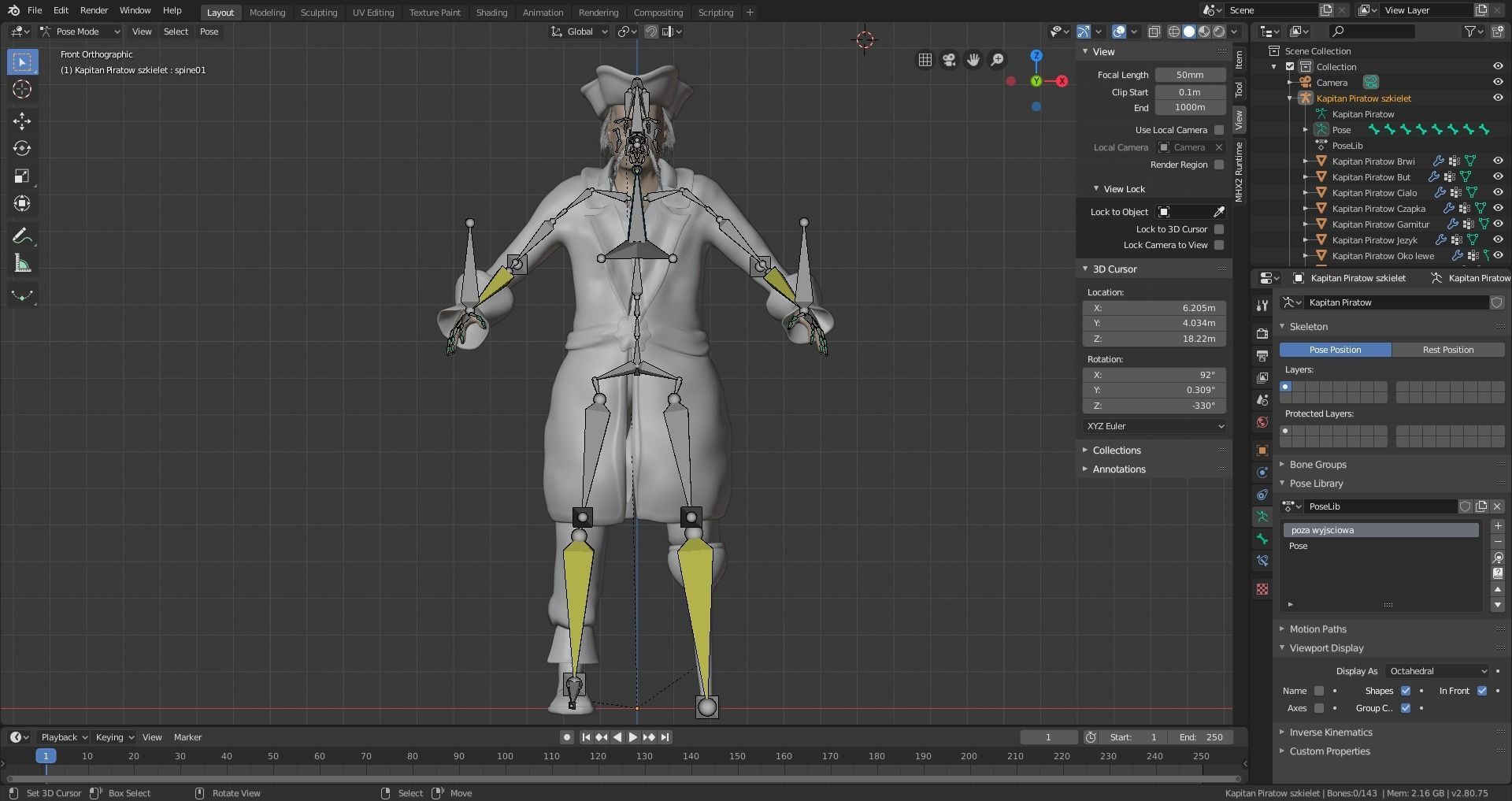Click the Rest Position button

click(x=1447, y=350)
